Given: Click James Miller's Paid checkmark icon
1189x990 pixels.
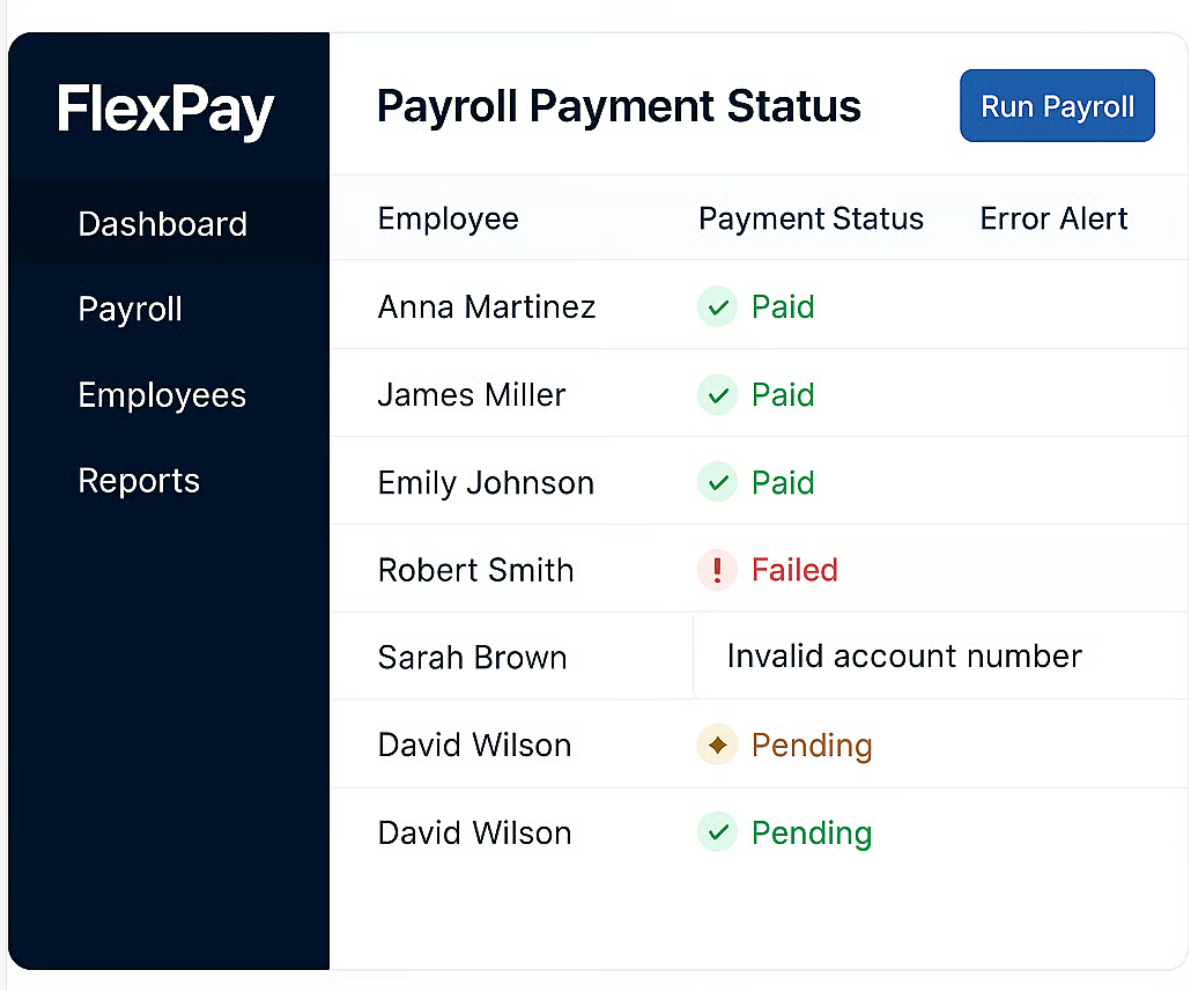Looking at the screenshot, I should [716, 395].
